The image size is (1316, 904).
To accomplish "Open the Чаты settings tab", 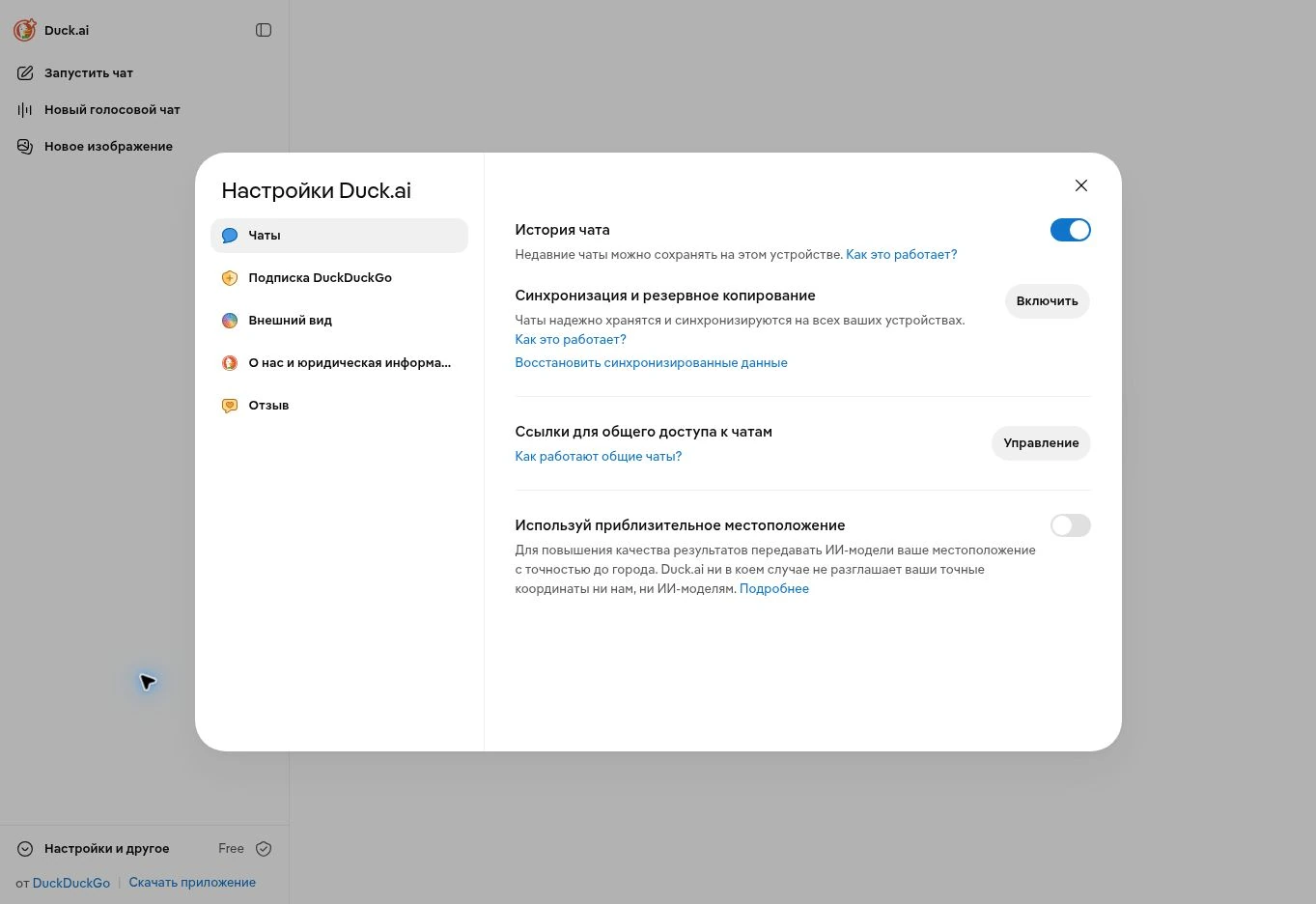I will tap(339, 235).
